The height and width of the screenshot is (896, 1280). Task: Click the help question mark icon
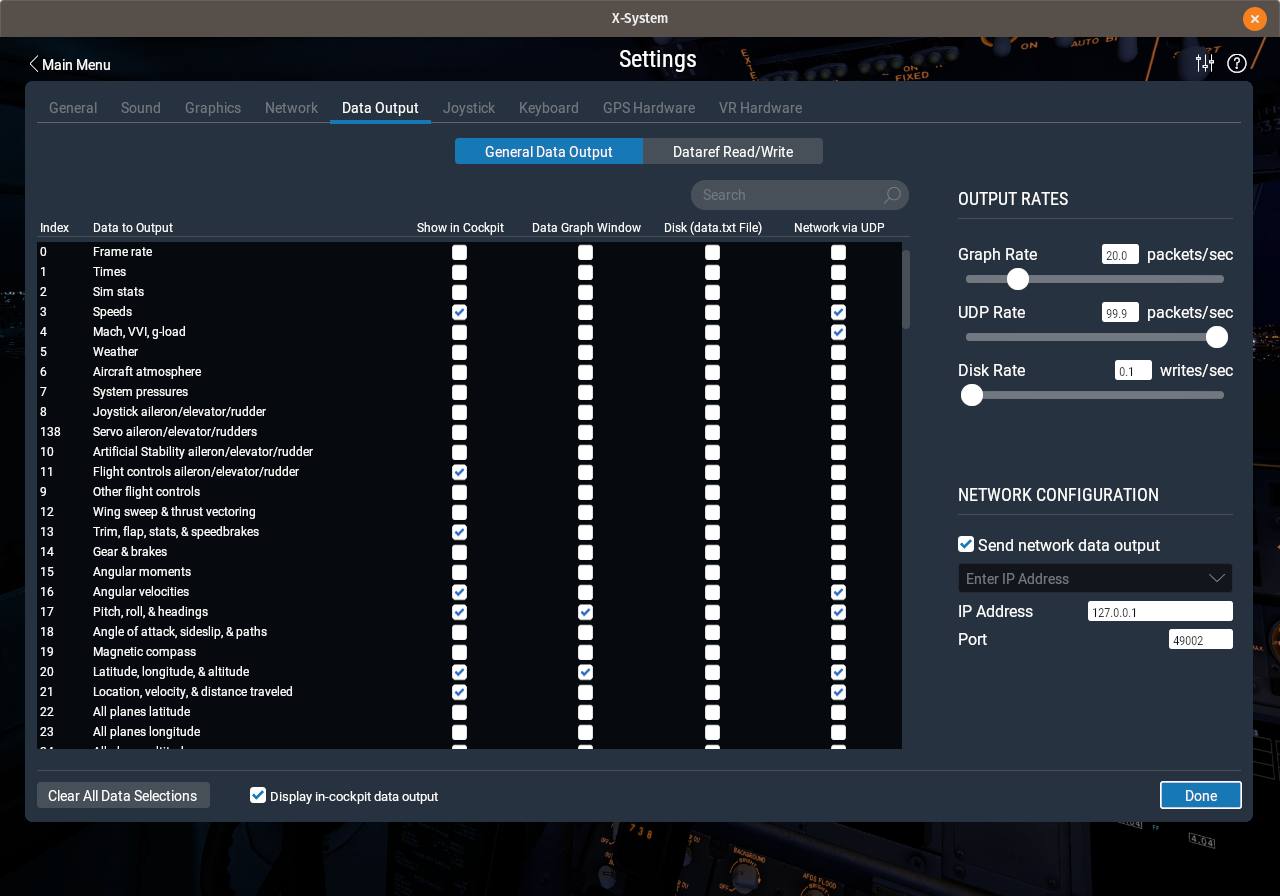point(1237,63)
